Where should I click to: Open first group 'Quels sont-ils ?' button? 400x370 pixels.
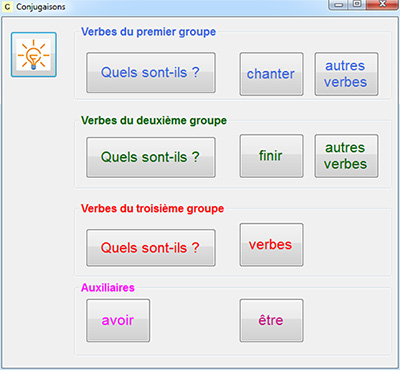pos(151,73)
